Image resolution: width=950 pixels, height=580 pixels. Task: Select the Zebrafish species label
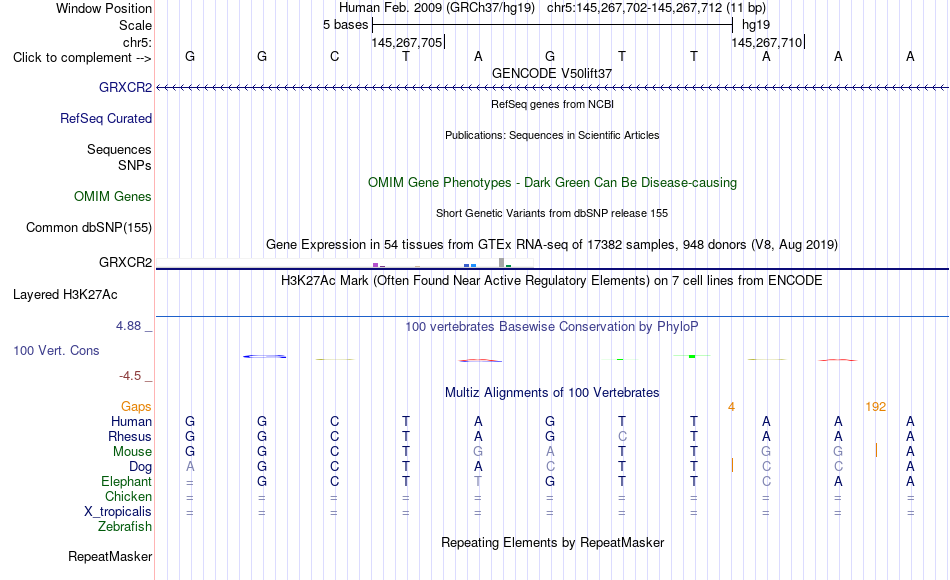pyautogui.click(x=125, y=526)
